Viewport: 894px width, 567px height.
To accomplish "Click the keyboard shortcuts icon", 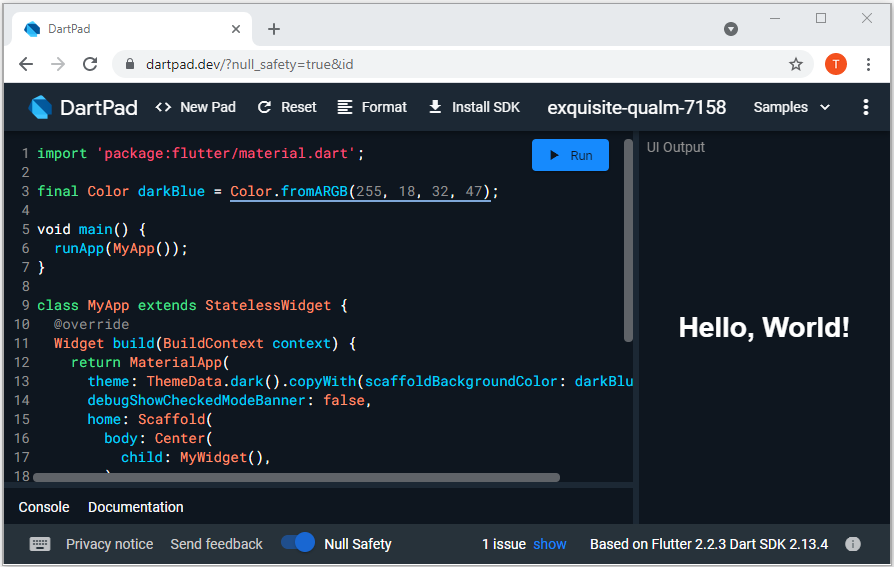I will point(40,544).
